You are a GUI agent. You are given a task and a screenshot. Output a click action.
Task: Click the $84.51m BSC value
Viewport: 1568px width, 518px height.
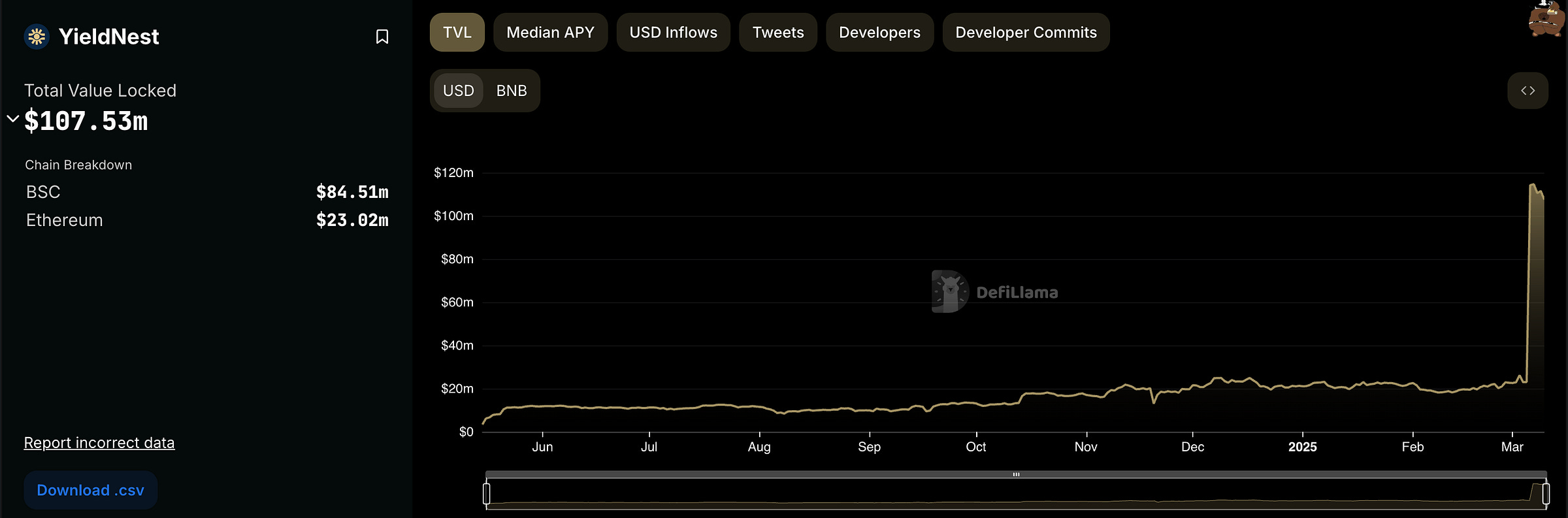(x=352, y=192)
